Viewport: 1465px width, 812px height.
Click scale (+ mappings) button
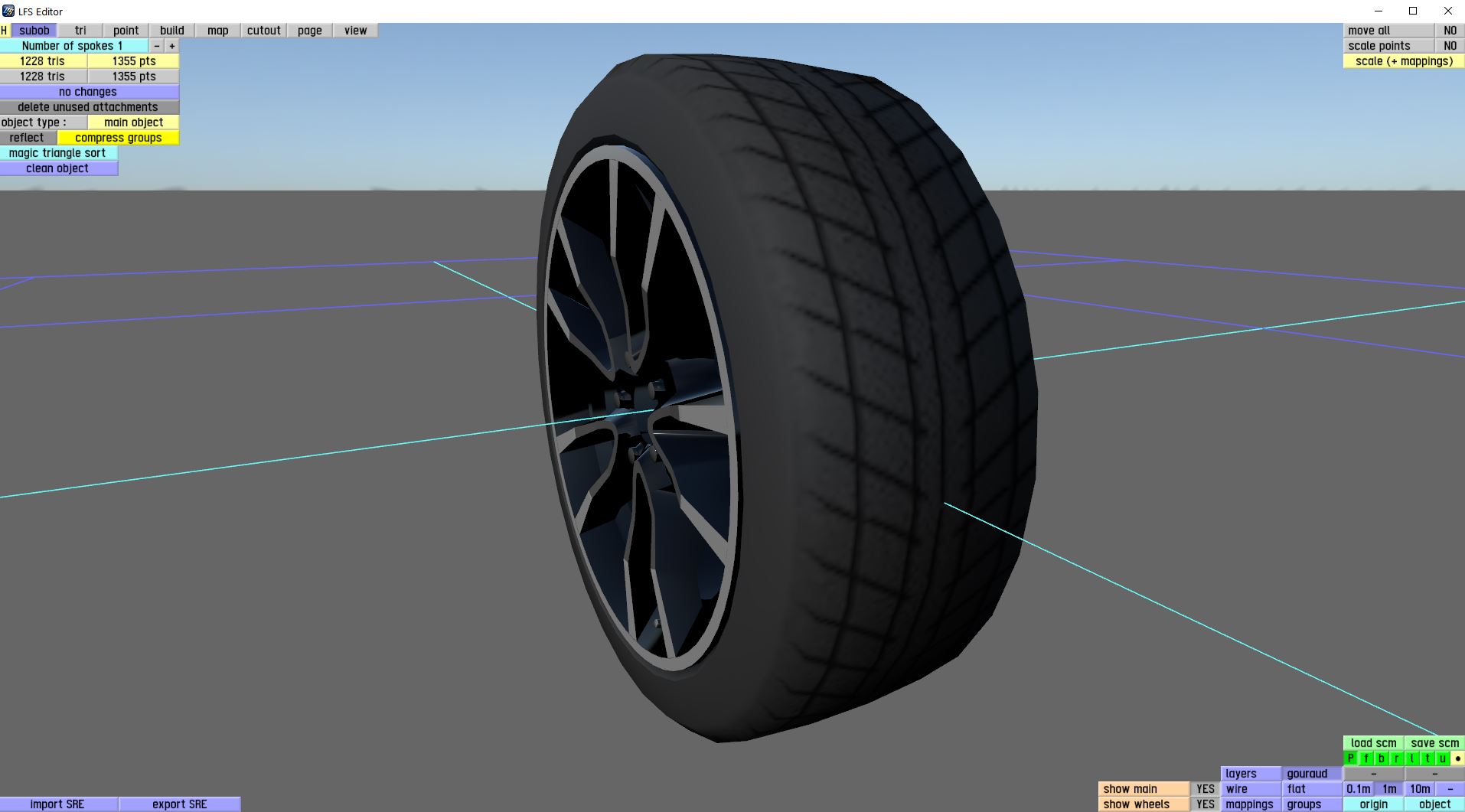(1405, 61)
